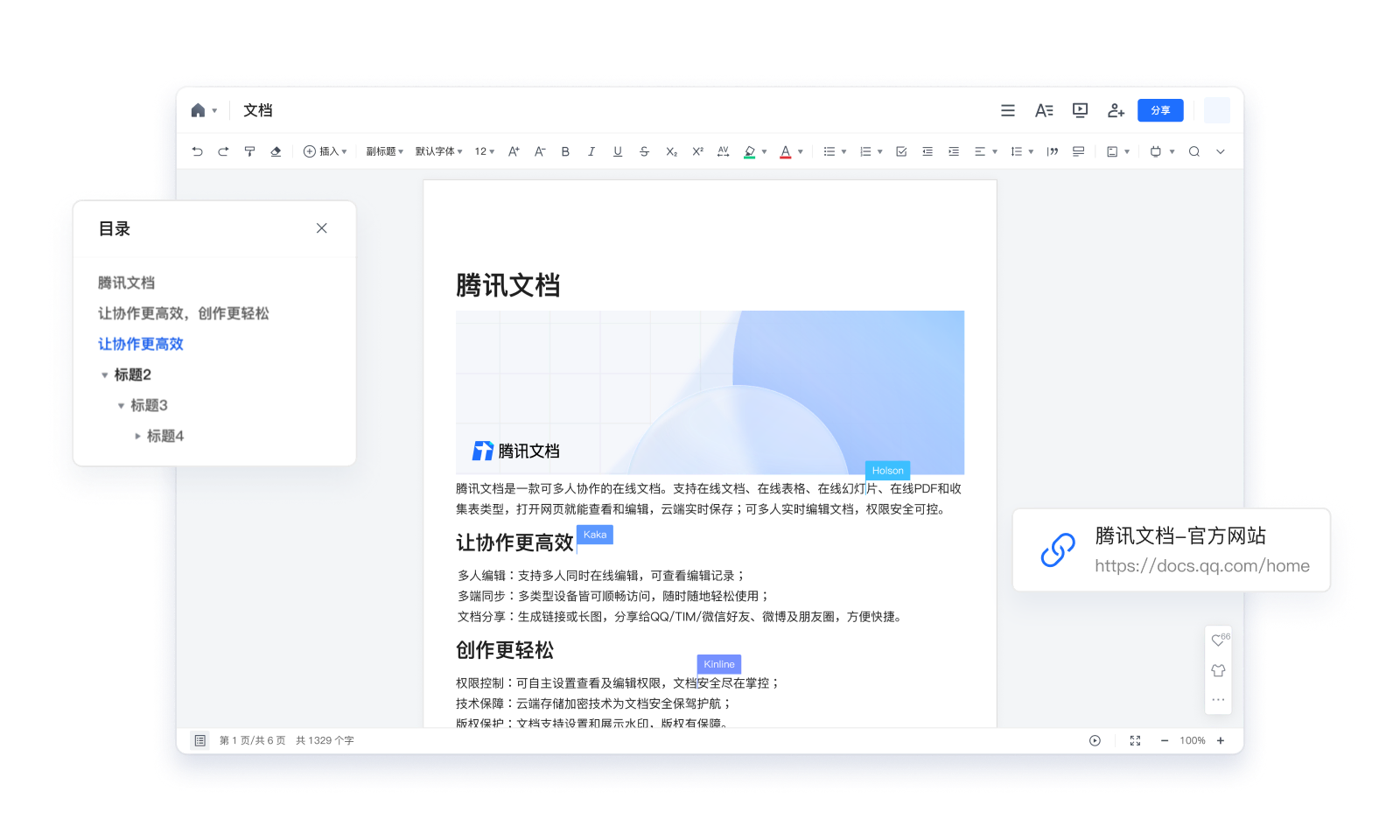Decrease font size with A- icon
This screenshot has width=1400, height=840.
click(x=540, y=151)
